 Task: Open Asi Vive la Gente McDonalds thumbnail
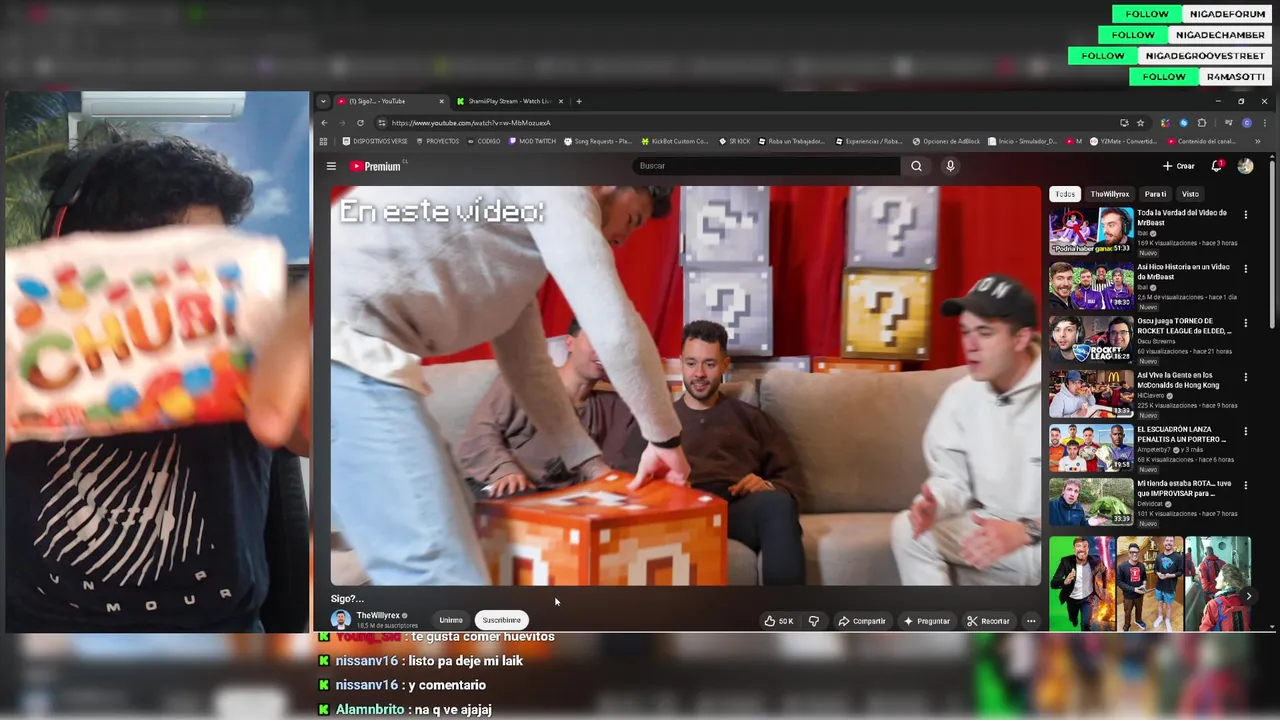[x=1091, y=393]
